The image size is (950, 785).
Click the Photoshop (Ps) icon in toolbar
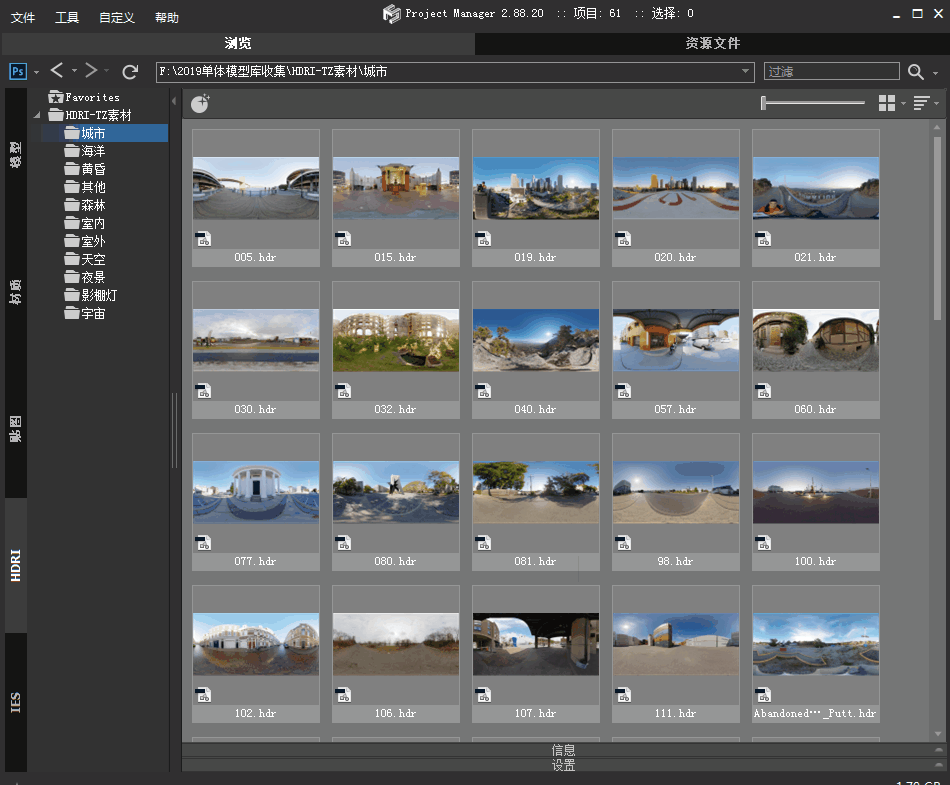18,71
